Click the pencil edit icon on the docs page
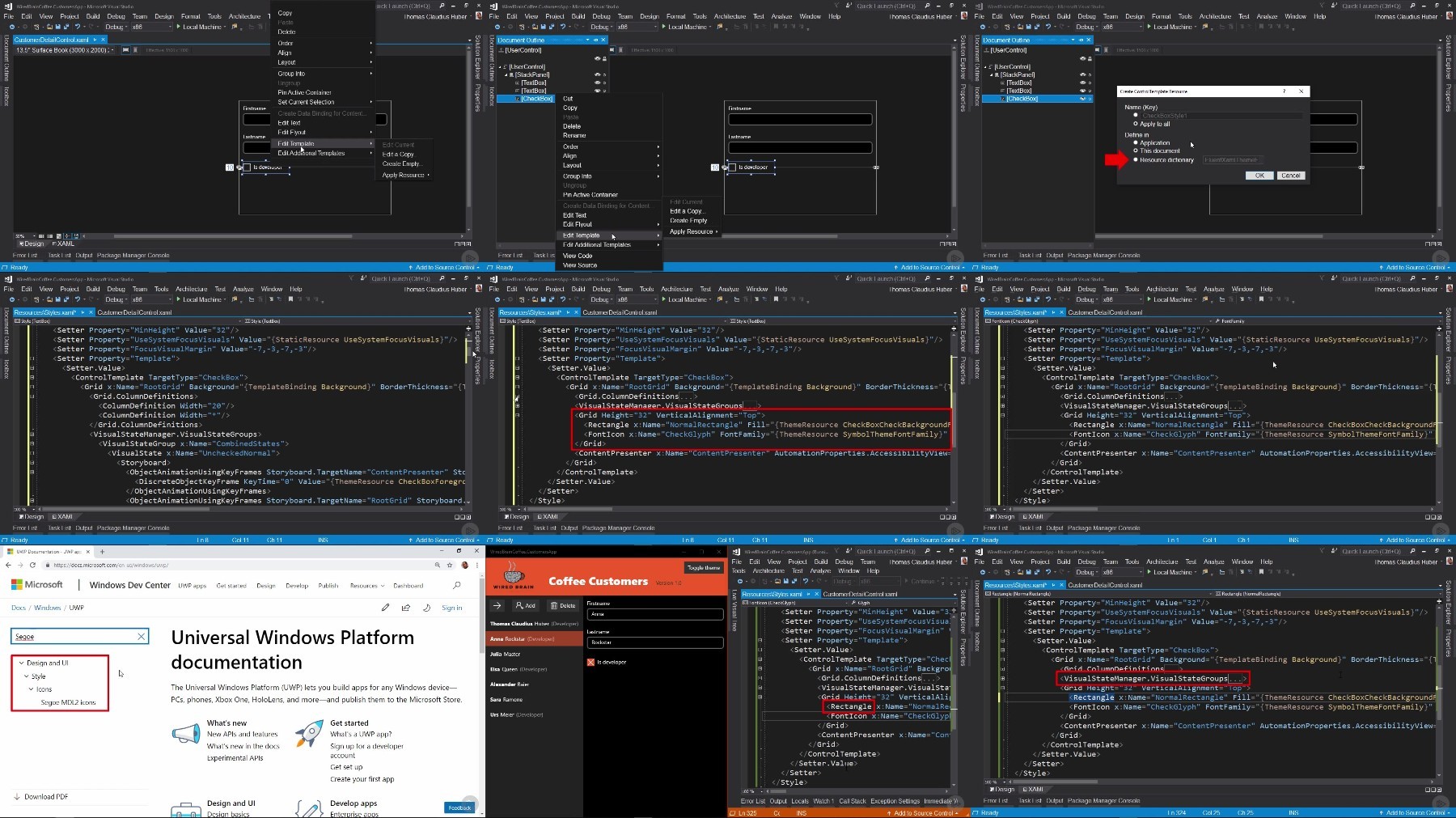 385,608
